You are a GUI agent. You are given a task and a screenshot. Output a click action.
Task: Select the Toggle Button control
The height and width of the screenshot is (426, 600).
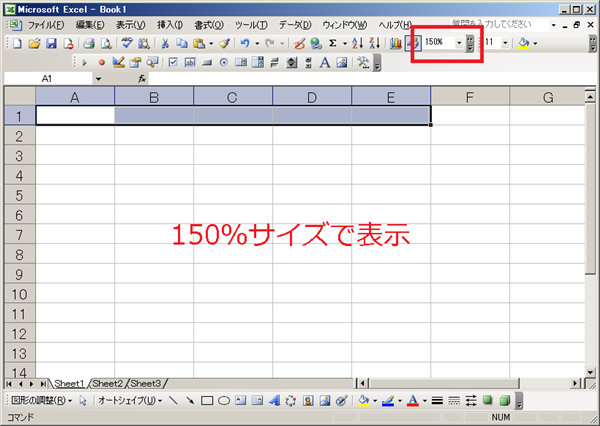[x=274, y=62]
